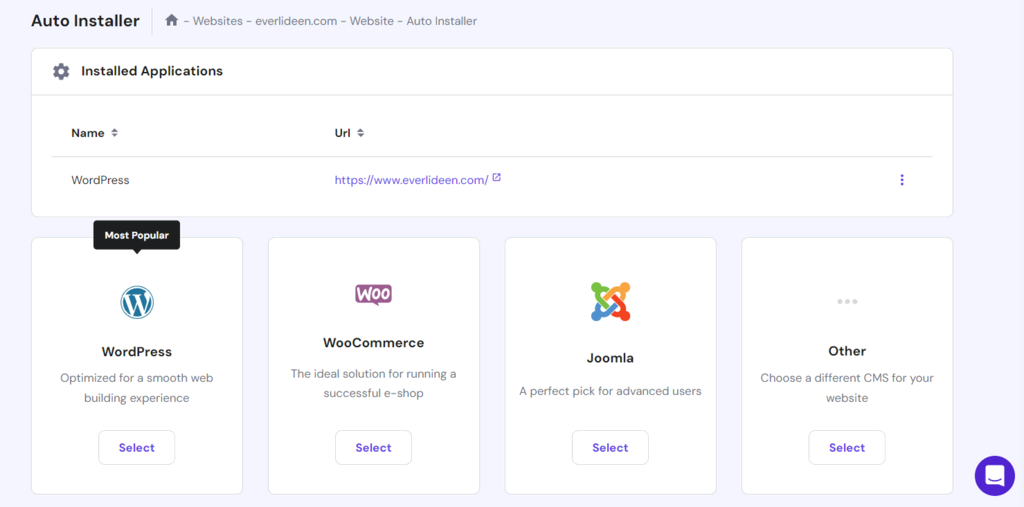Click the home icon in breadcrumb
The image size is (1024, 507).
pos(172,20)
